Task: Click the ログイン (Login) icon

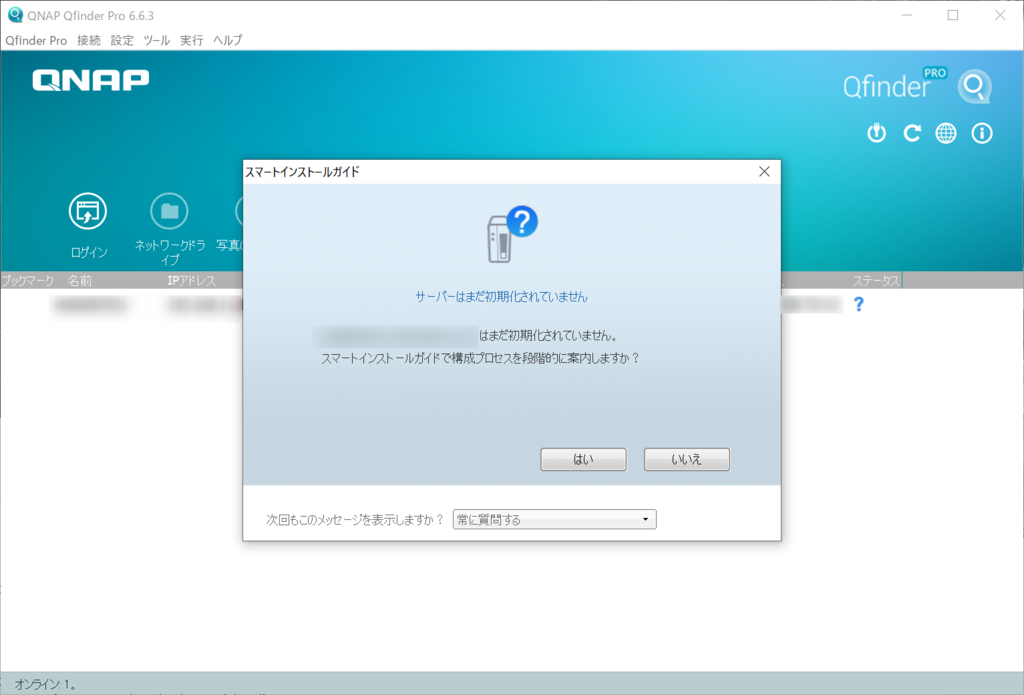Action: [x=88, y=211]
